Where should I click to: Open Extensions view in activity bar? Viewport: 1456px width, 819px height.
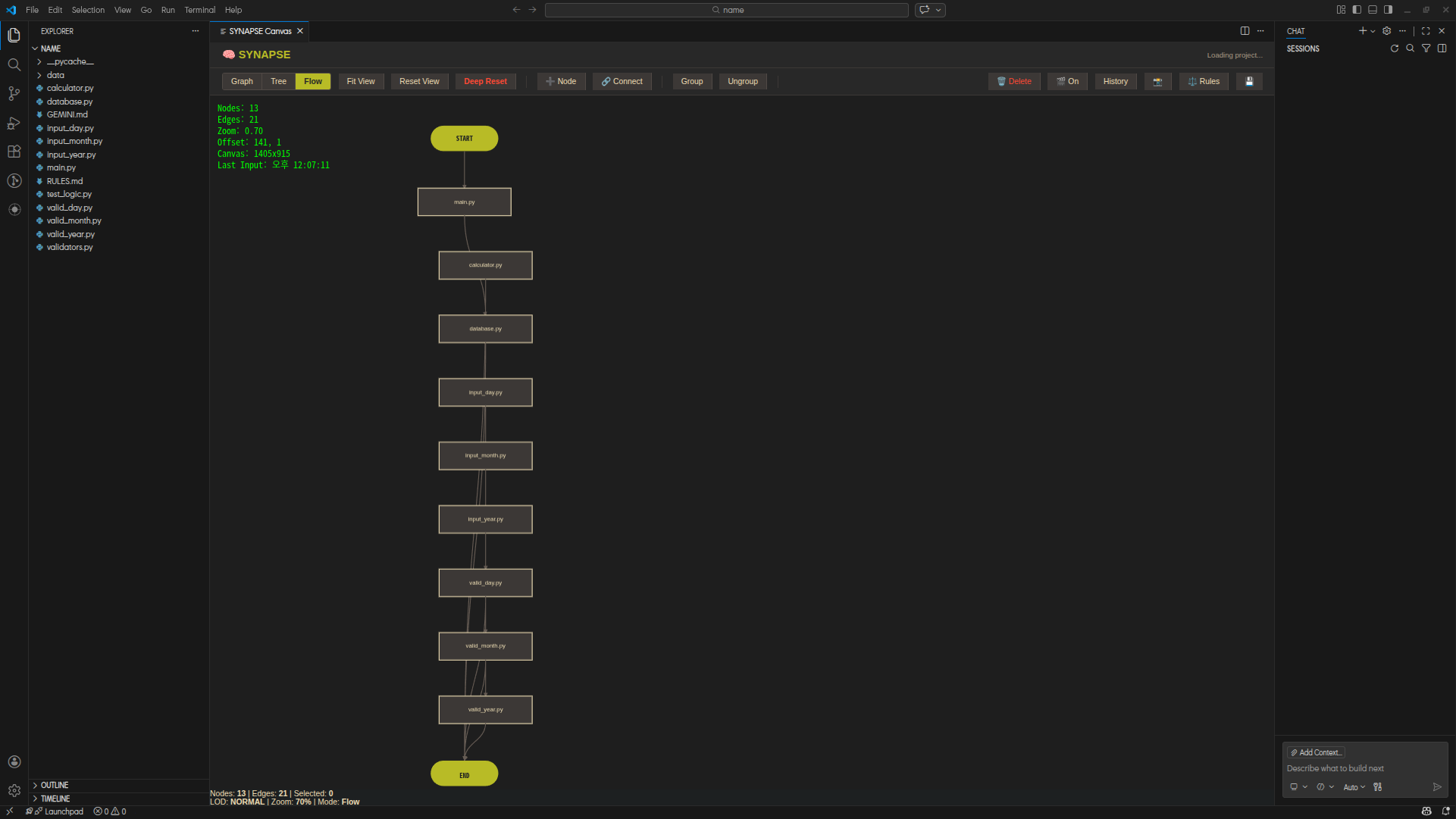[x=14, y=152]
